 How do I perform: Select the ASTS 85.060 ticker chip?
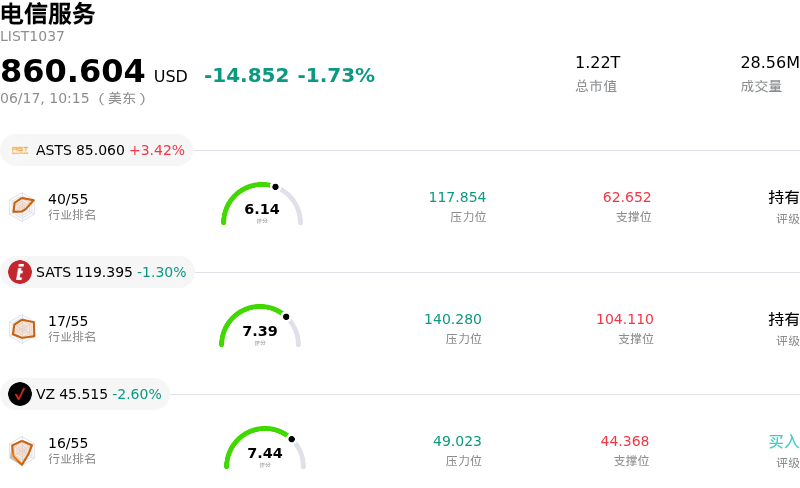(x=96, y=150)
